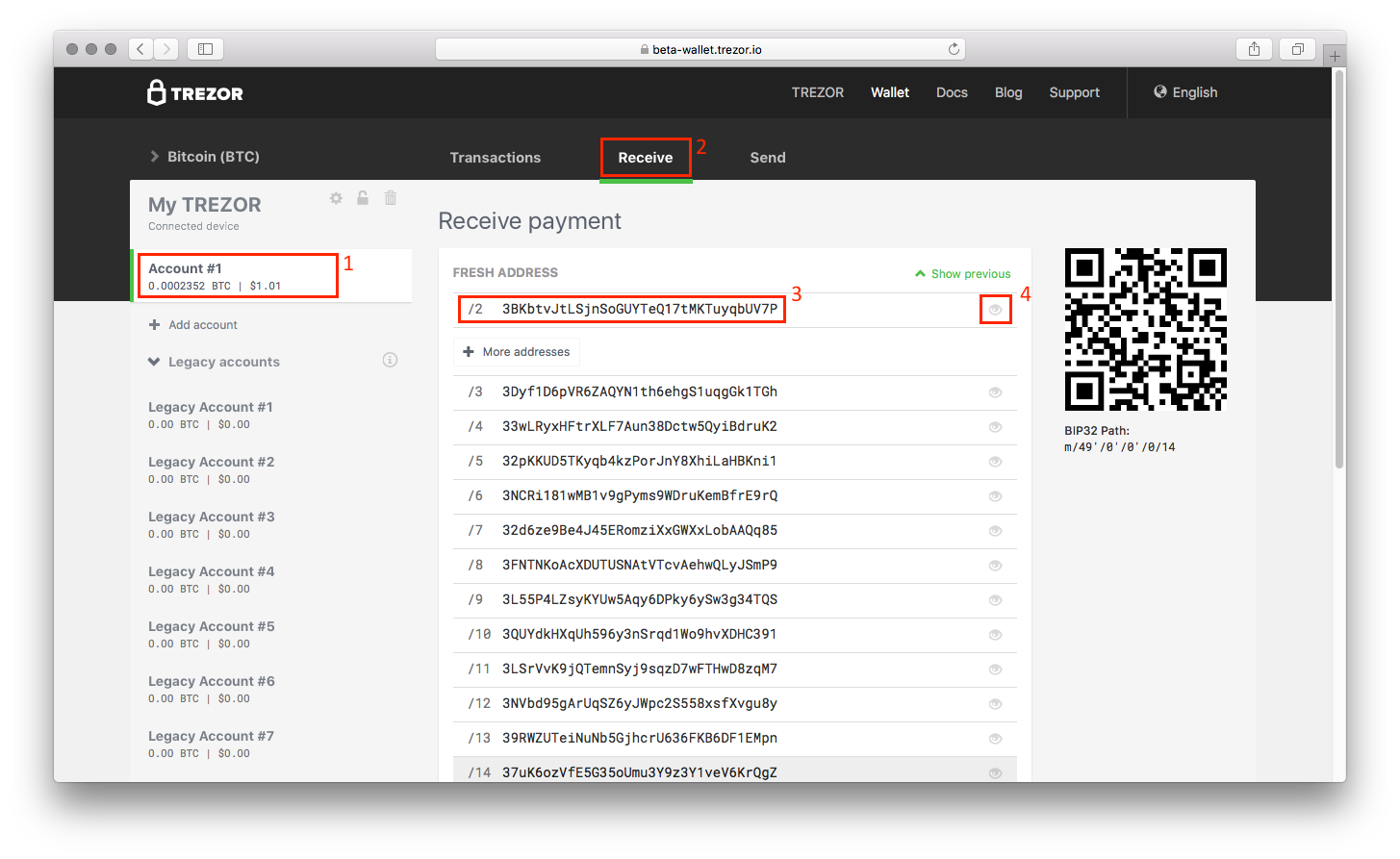1400x859 pixels.
Task: Open the device settings gear icon
Action: 336,198
